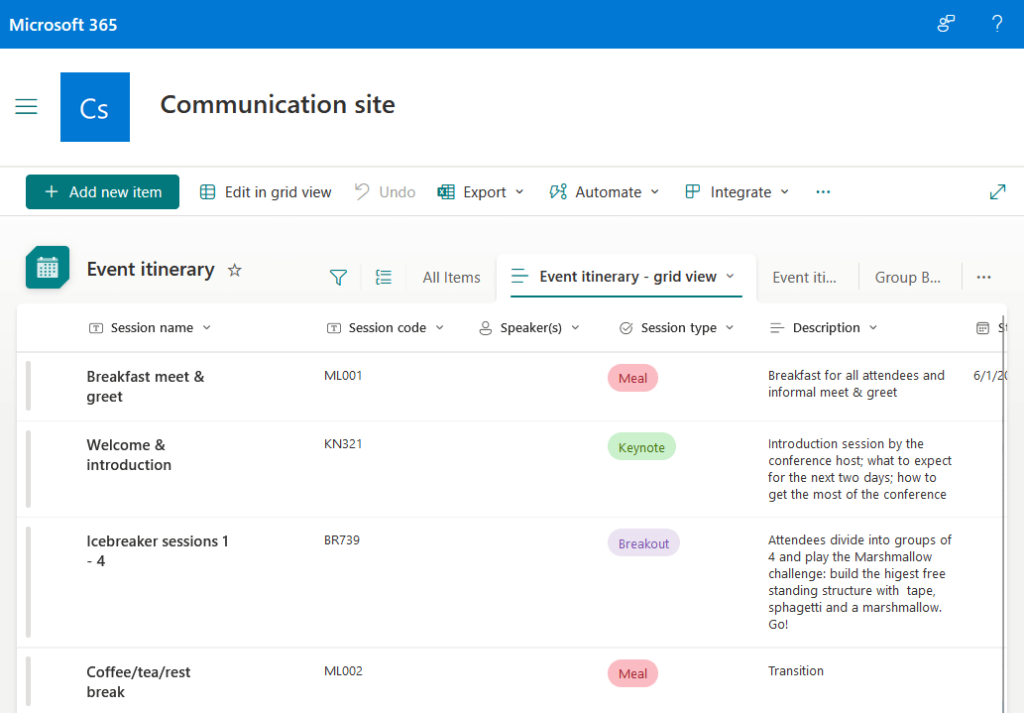The image size is (1024, 713).
Task: Expand content to full screen
Action: coord(997,192)
